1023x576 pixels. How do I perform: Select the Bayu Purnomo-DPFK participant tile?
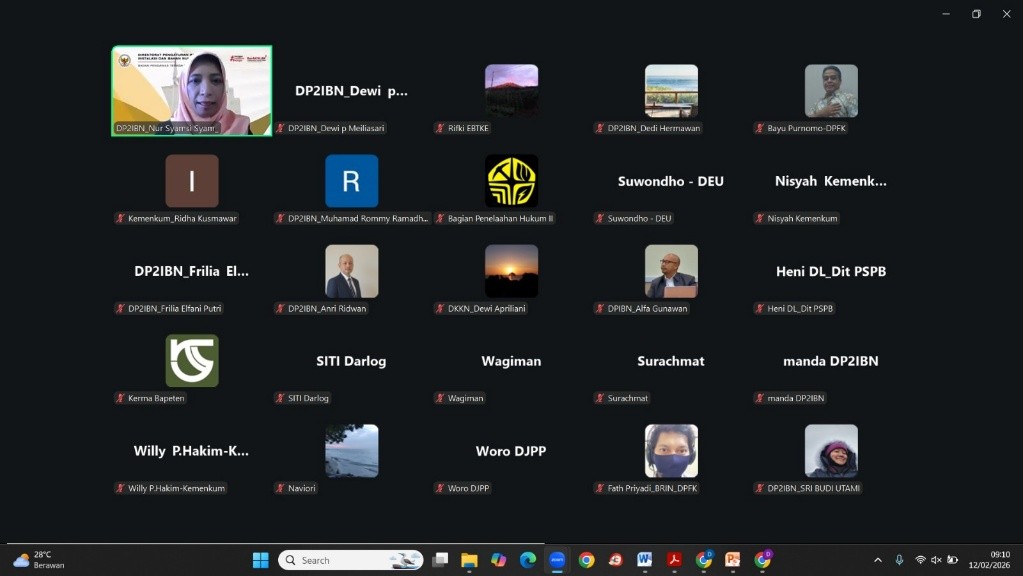tap(831, 91)
